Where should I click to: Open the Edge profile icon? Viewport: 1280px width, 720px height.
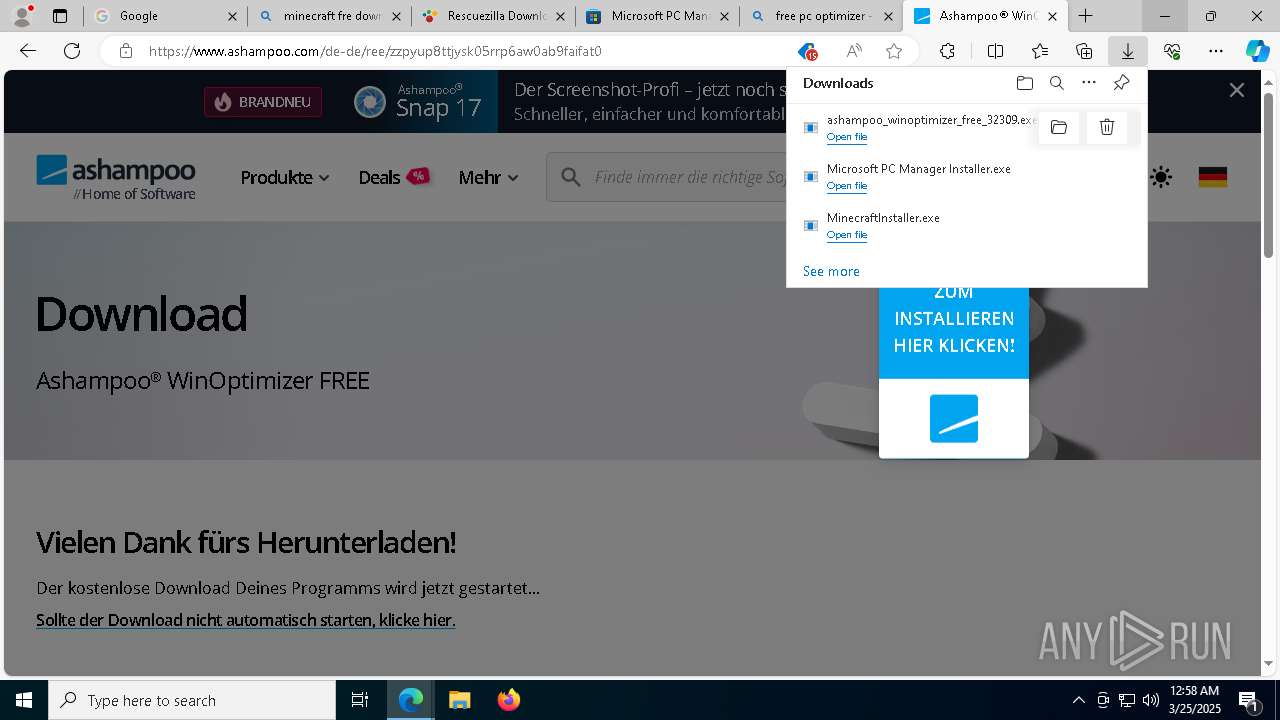pos(22,16)
